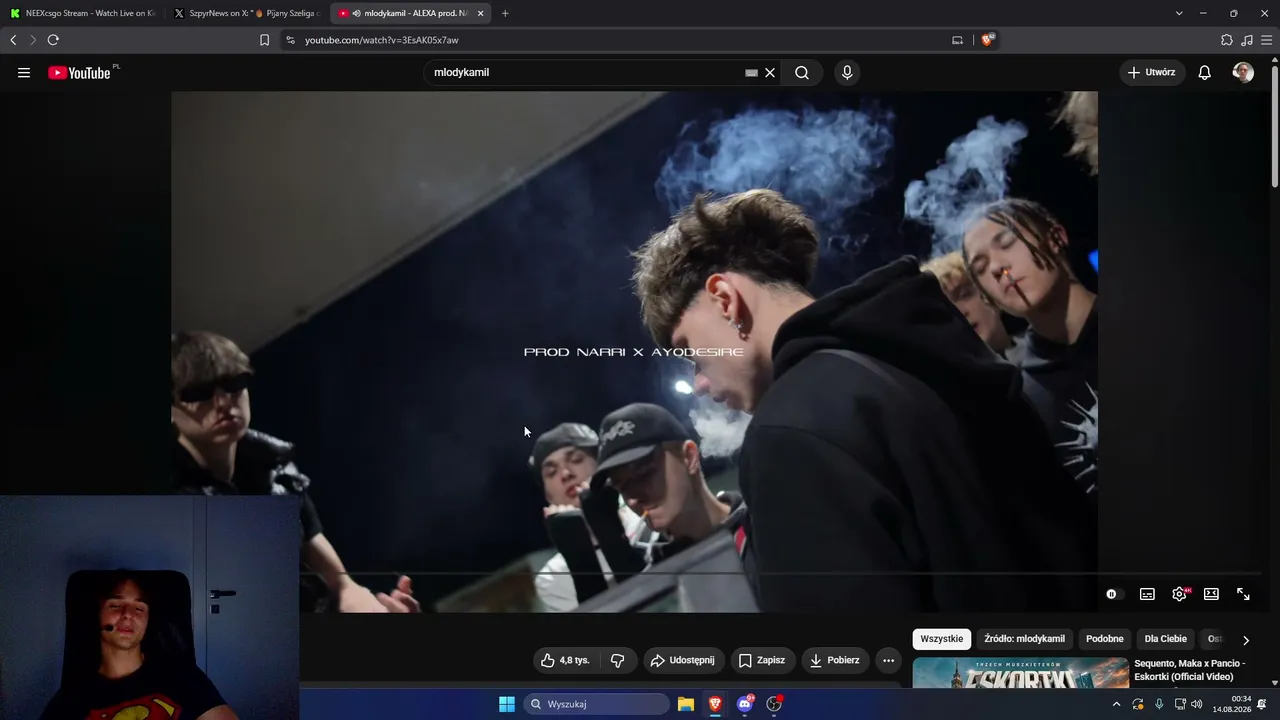The image size is (1280, 720).
Task: Show hidden tray icons chevron
Action: [1116, 704]
